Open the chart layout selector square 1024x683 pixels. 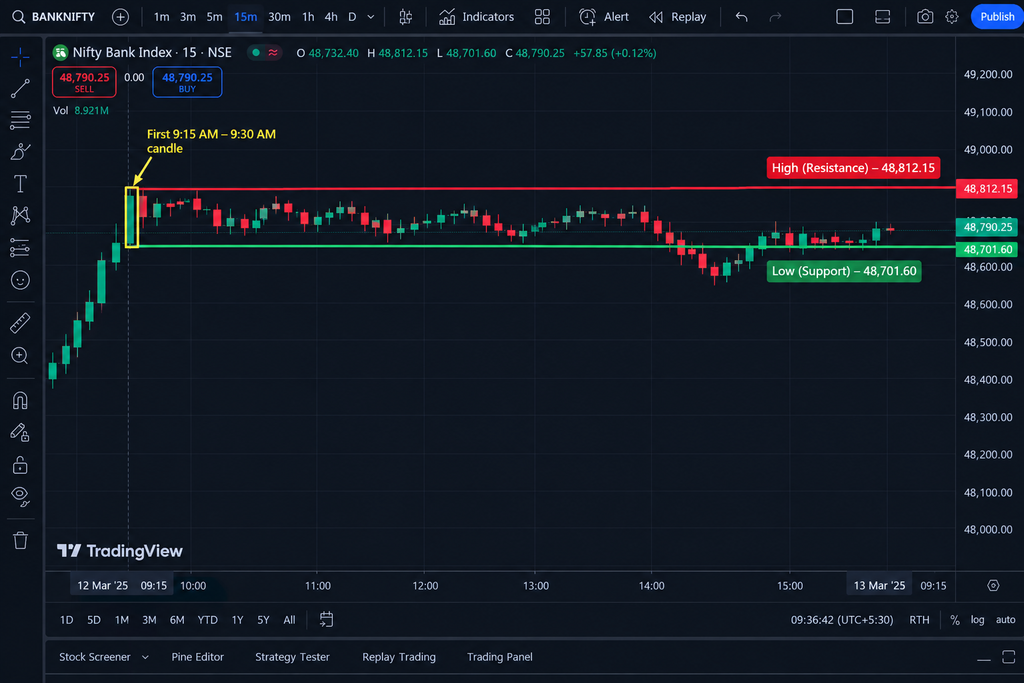tap(844, 17)
